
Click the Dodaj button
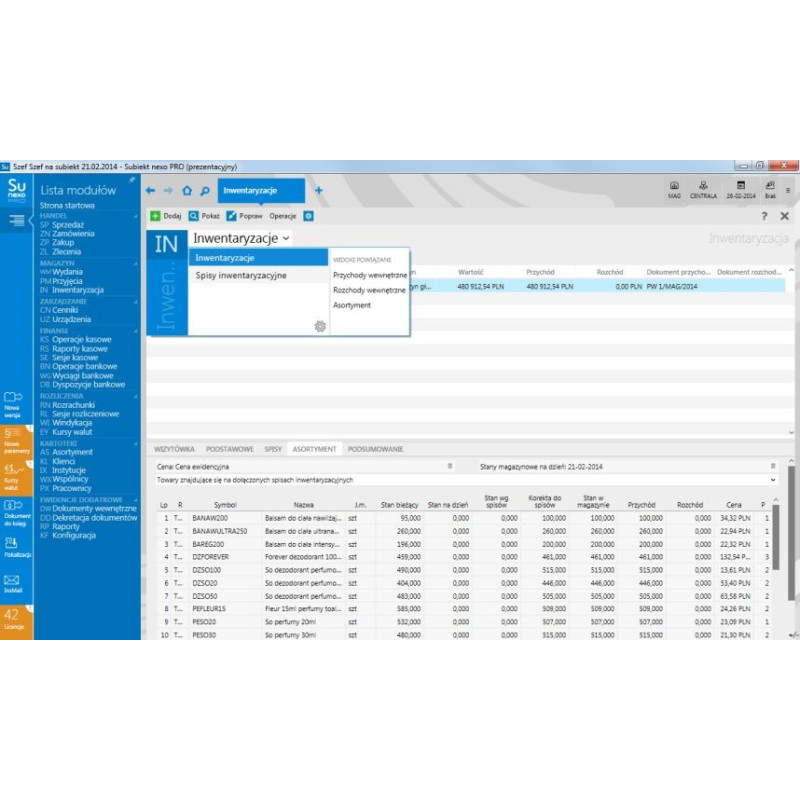pos(166,215)
